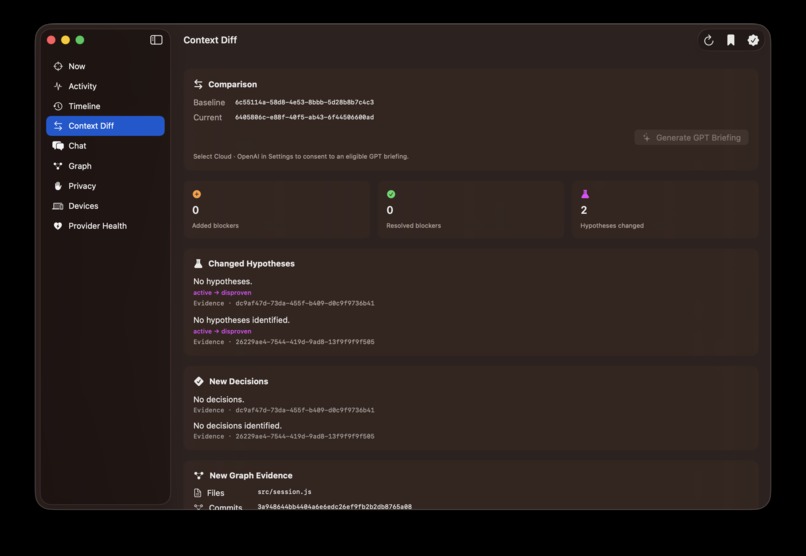Click the Cloud OpenAI consent hint text
The width and height of the screenshot is (806, 556).
point(301,157)
